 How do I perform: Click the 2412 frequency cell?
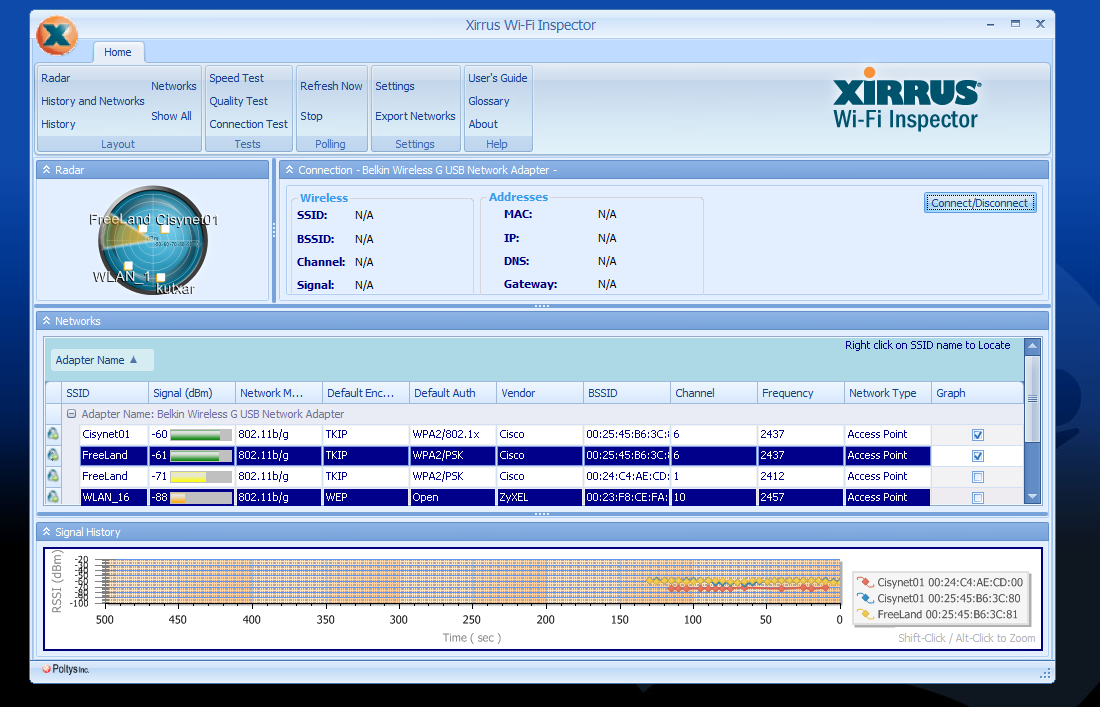pos(800,476)
